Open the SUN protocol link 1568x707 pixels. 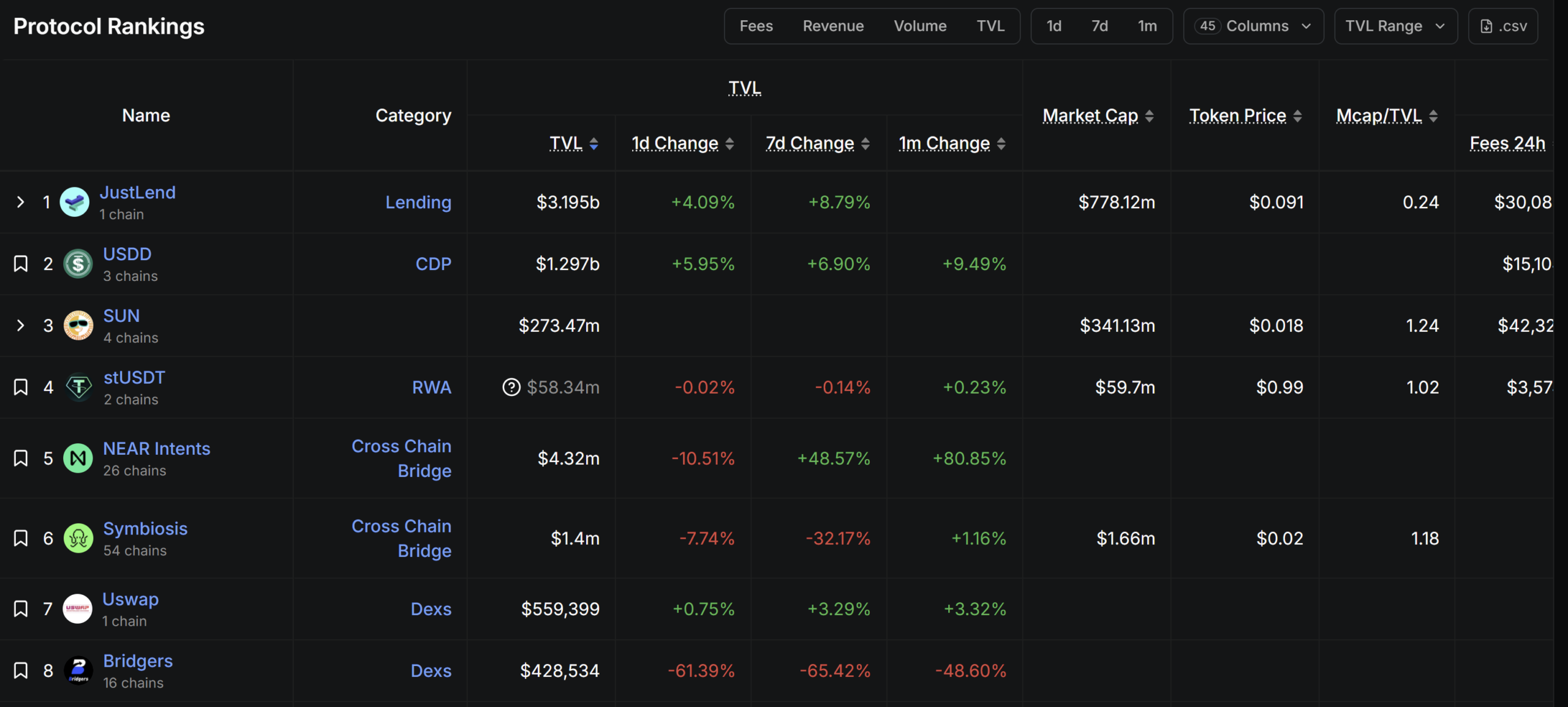(x=121, y=316)
